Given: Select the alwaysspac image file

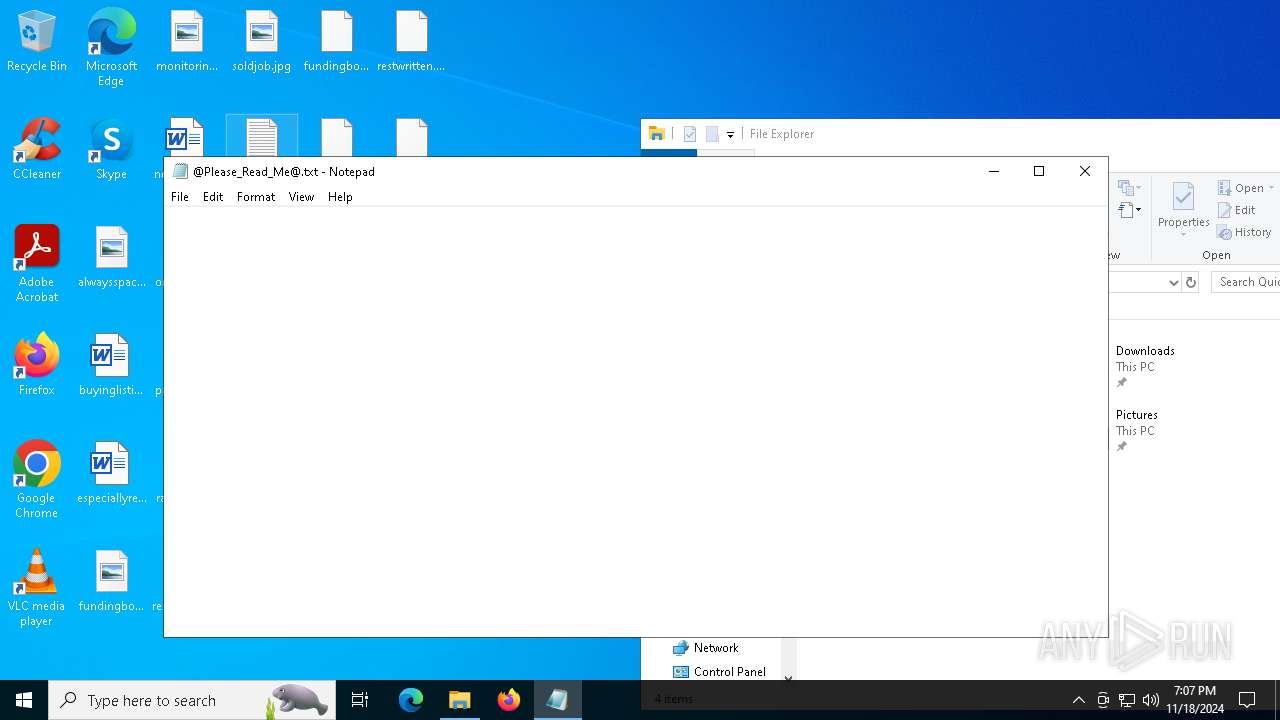Looking at the screenshot, I should click(112, 258).
